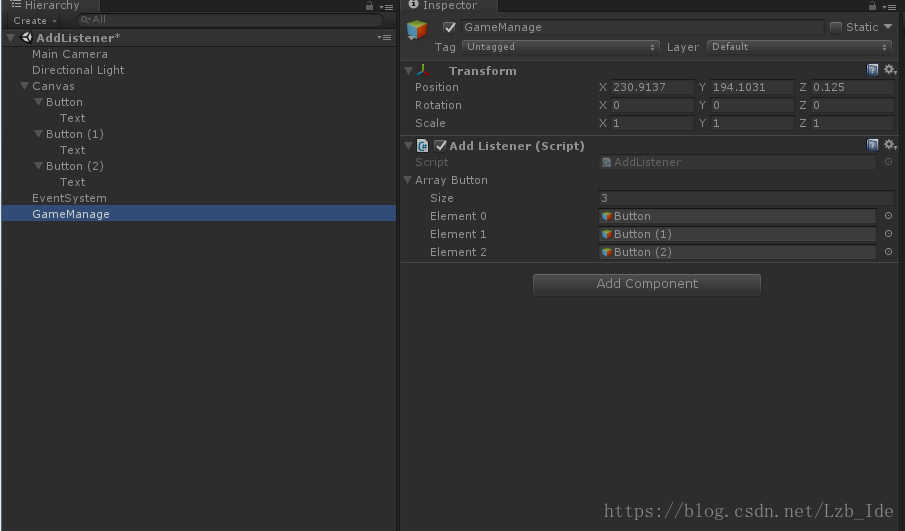Screen dimensions: 905x531
Task: Click the Rotation label
Action: pos(438,105)
